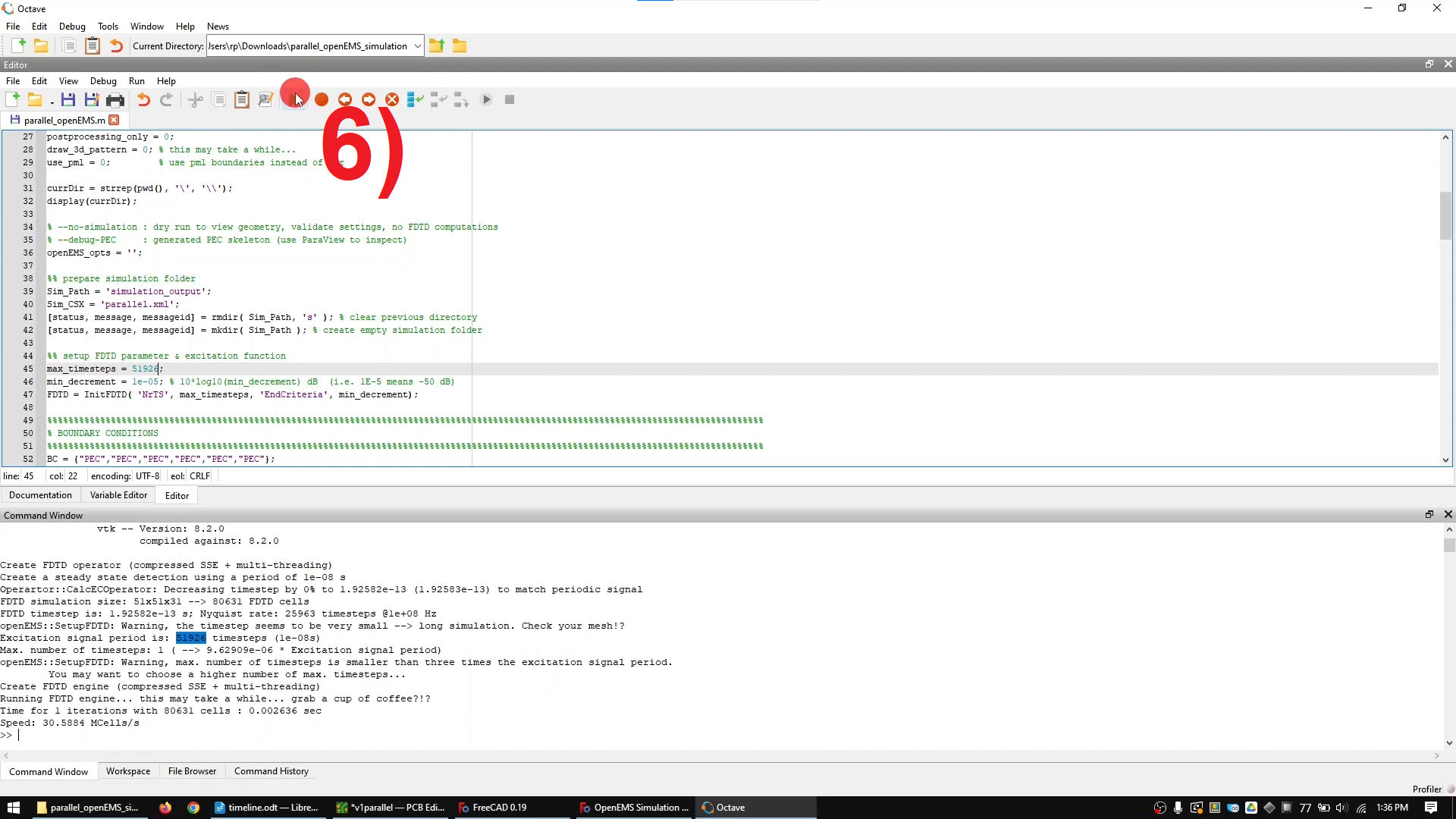This screenshot has width=1456, height=819.
Task: Toggle the Editor panel tab
Action: [x=177, y=495]
